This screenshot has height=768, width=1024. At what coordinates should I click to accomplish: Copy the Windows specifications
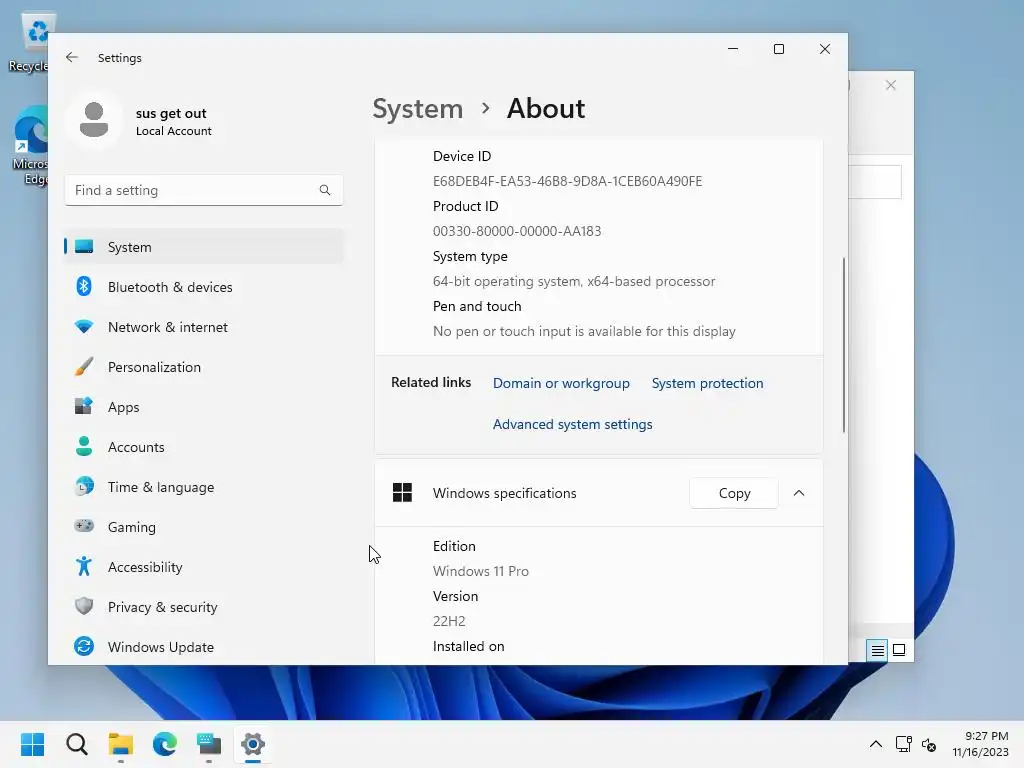[734, 493]
